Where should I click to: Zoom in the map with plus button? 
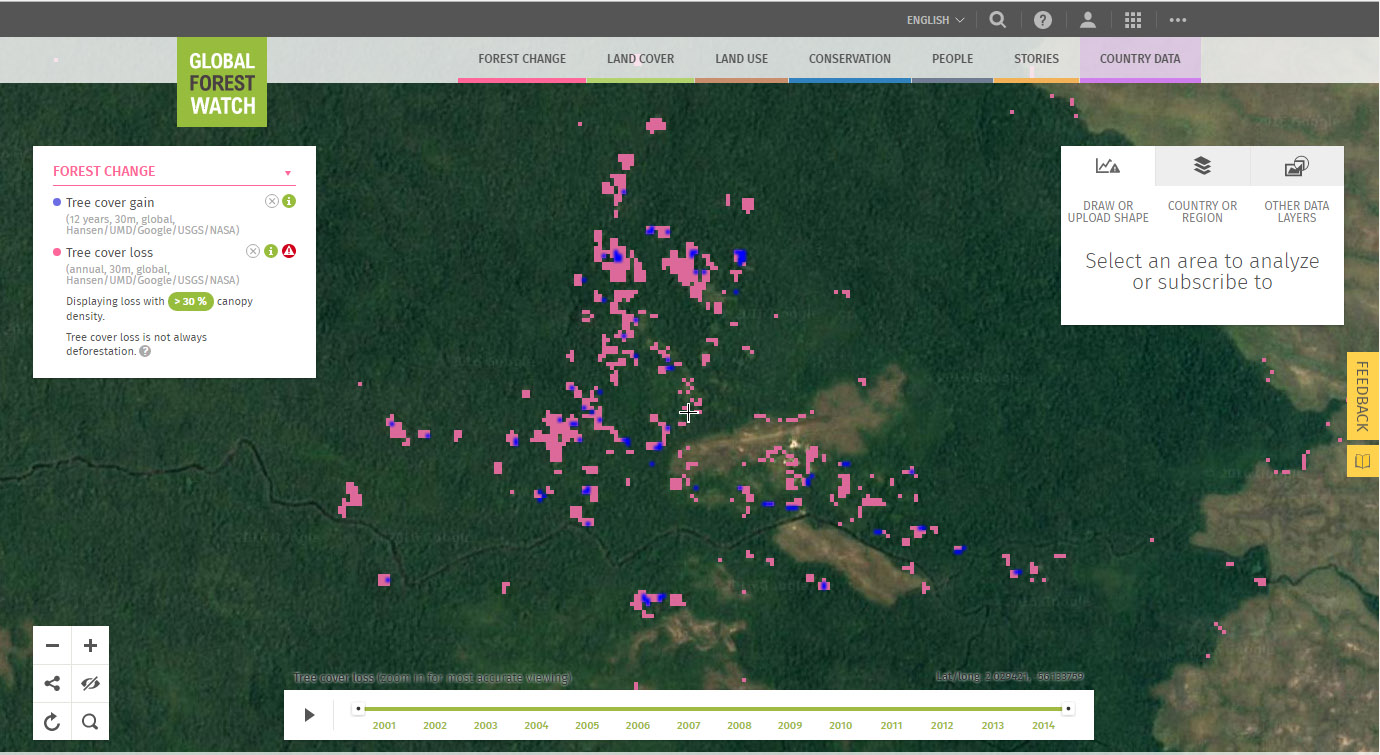point(90,645)
